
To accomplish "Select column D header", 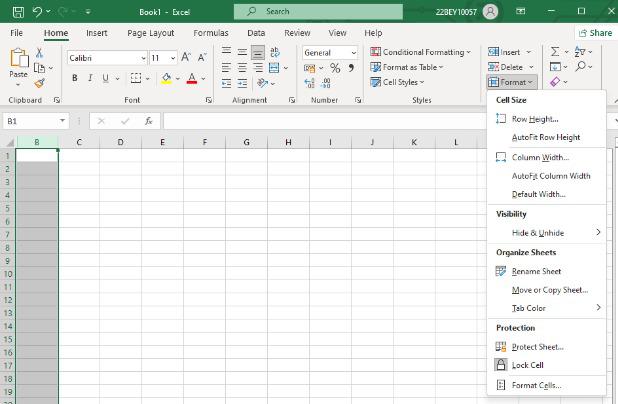I will tap(120, 142).
